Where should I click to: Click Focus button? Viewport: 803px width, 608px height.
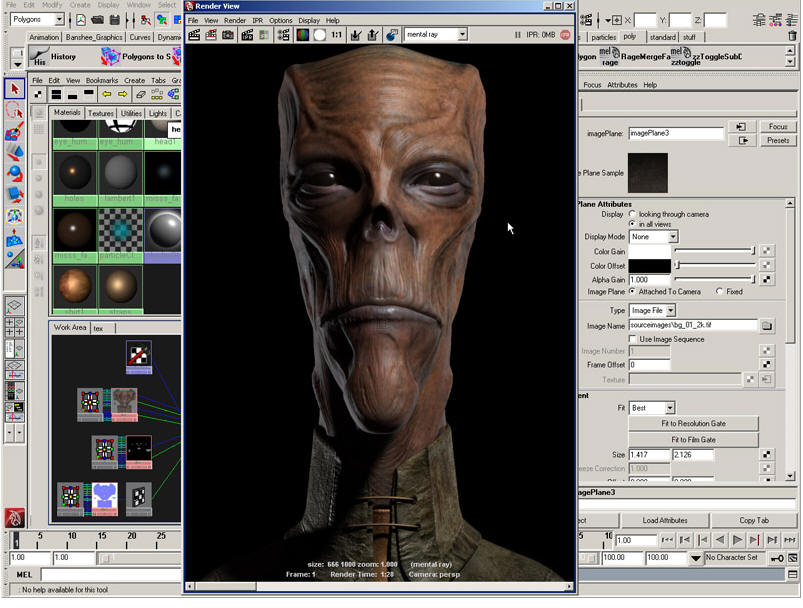click(778, 127)
